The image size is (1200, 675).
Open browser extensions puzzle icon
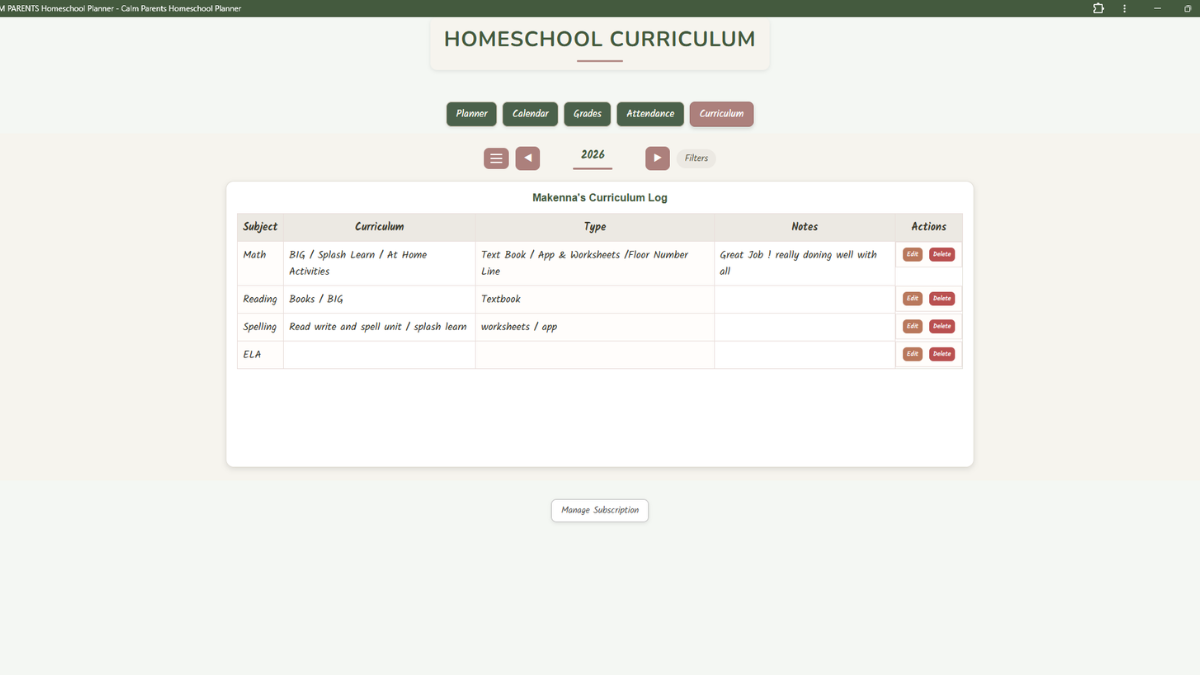(1098, 8)
